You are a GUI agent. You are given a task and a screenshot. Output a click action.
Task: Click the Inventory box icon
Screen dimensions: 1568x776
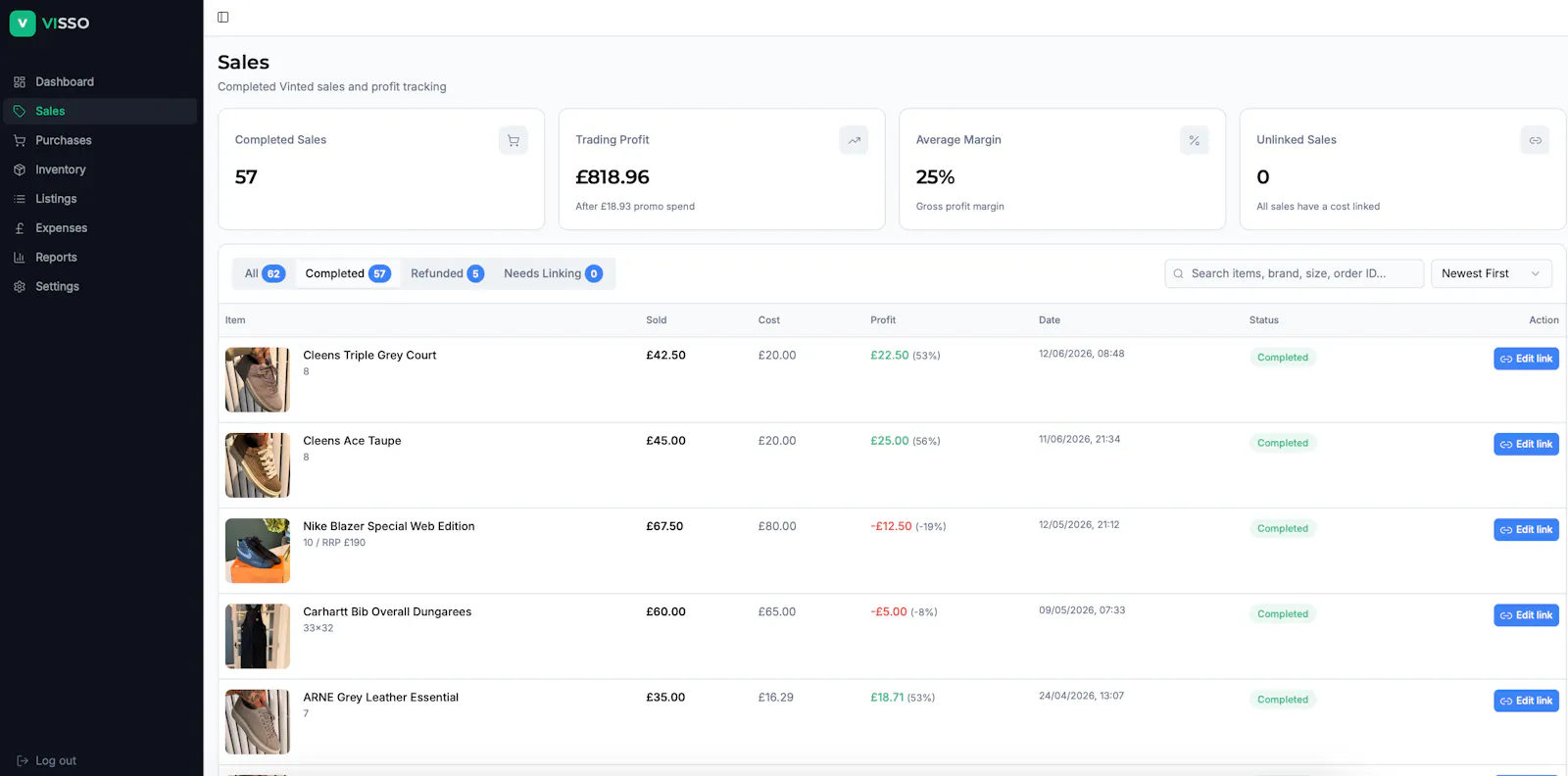tap(20, 170)
